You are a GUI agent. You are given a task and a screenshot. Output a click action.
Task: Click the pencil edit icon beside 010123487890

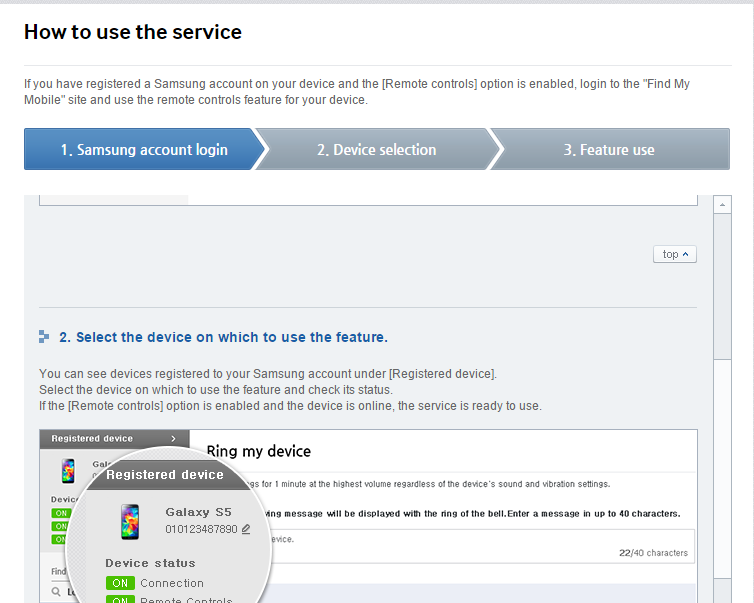tap(246, 529)
